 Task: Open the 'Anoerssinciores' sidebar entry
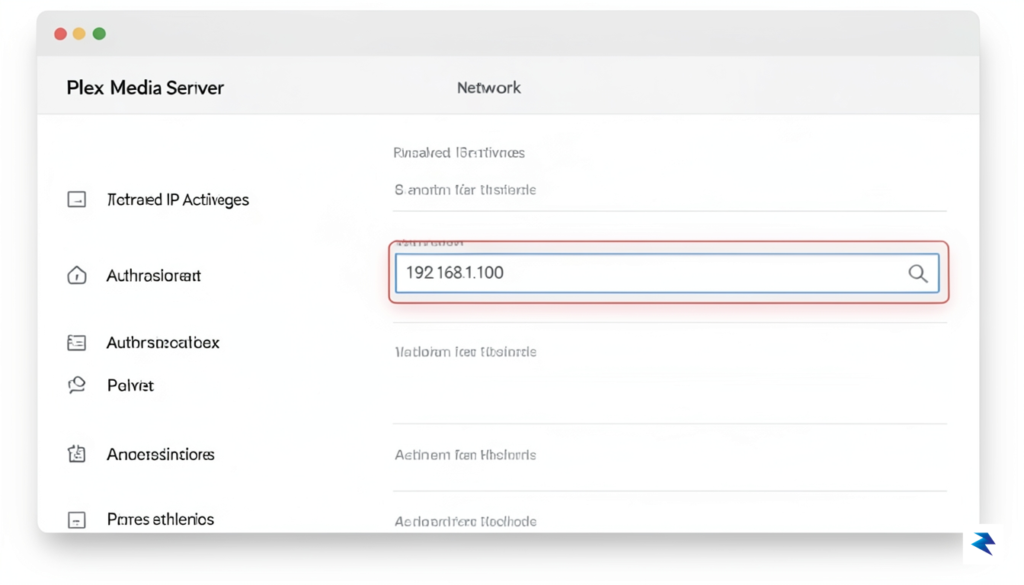coord(161,454)
